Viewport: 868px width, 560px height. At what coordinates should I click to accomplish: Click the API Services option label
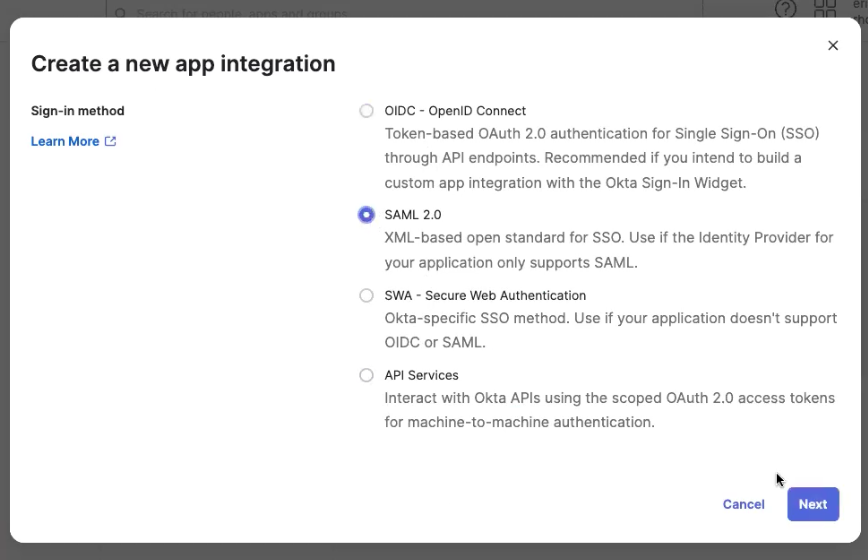tap(421, 375)
